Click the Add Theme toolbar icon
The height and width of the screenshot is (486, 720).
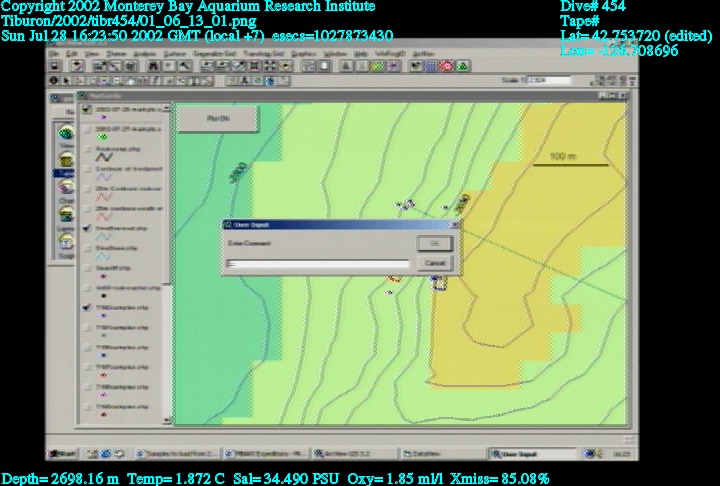78,66
